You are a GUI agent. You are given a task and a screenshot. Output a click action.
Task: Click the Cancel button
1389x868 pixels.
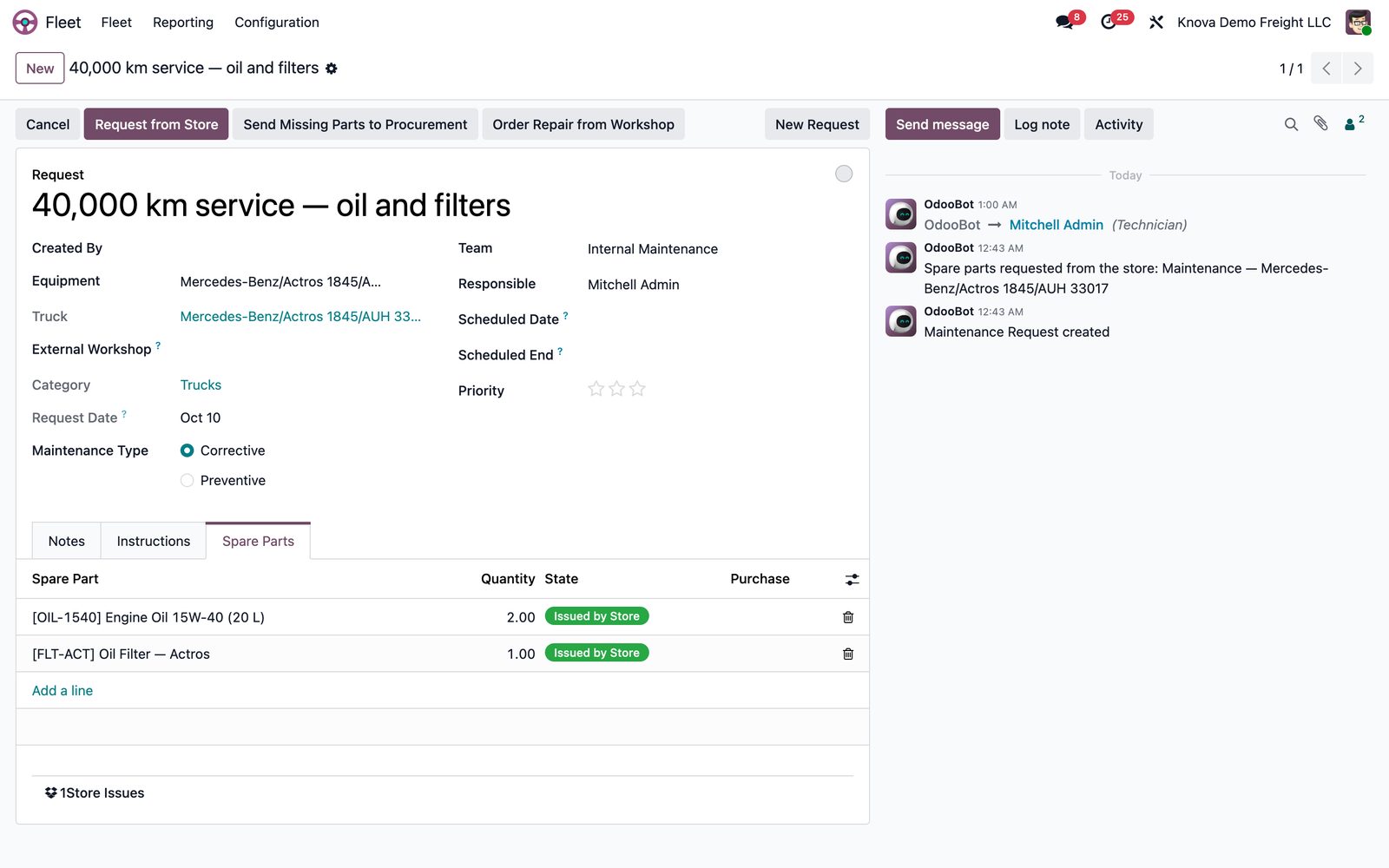click(48, 124)
